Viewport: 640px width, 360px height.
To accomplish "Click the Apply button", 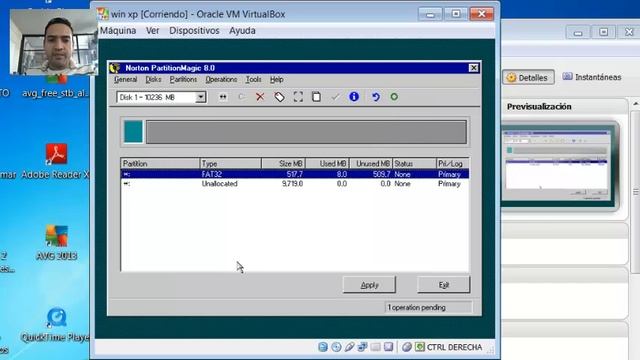I will point(369,285).
